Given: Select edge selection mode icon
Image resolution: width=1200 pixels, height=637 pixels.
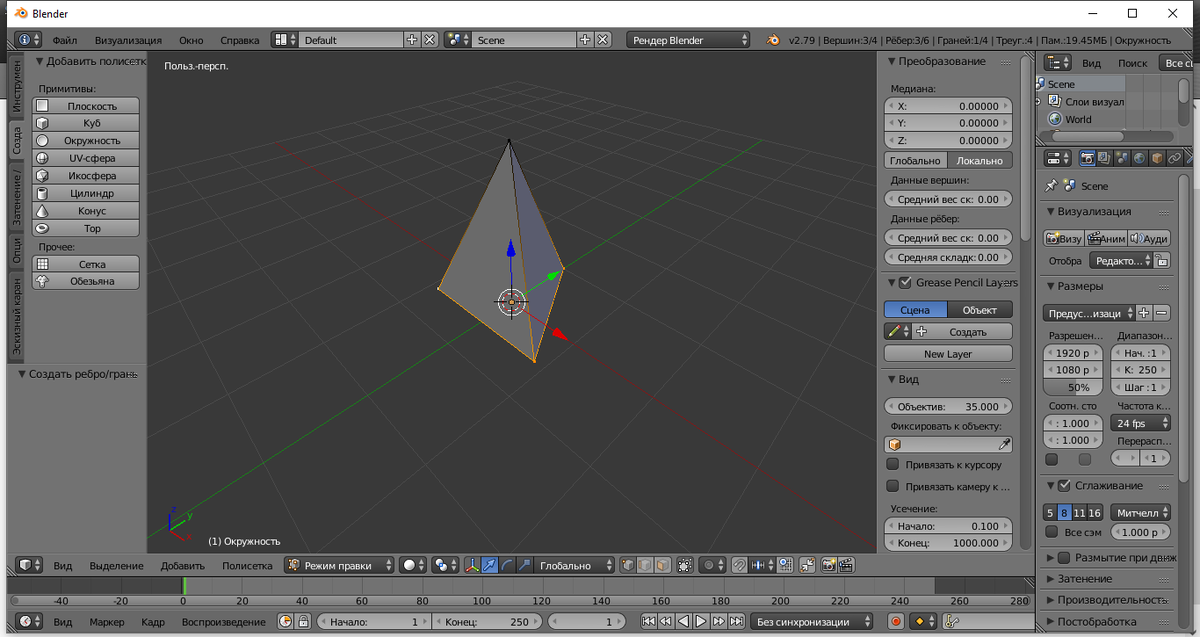Looking at the screenshot, I should 647,565.
